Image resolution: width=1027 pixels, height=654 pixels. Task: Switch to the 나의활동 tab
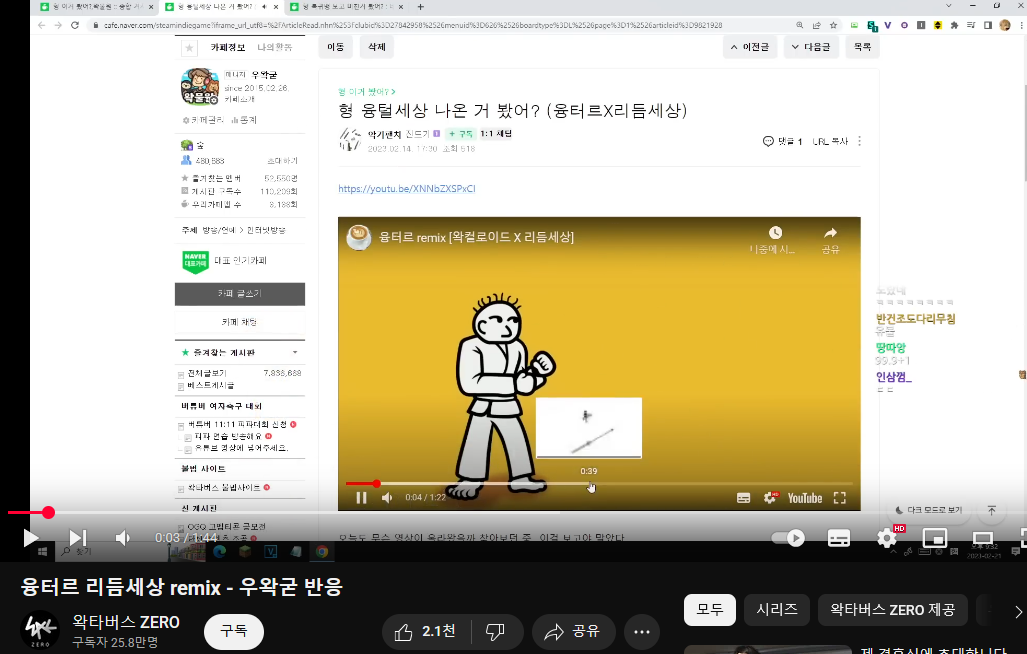click(x=275, y=47)
